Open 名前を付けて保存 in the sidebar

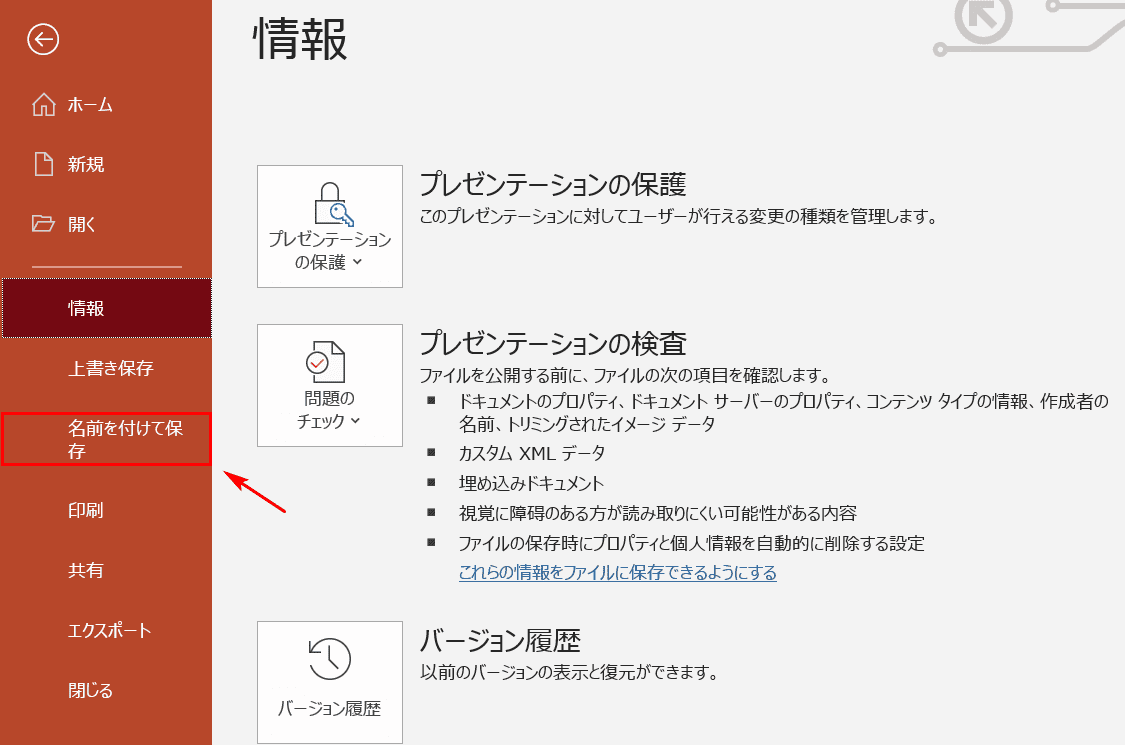click(x=106, y=439)
